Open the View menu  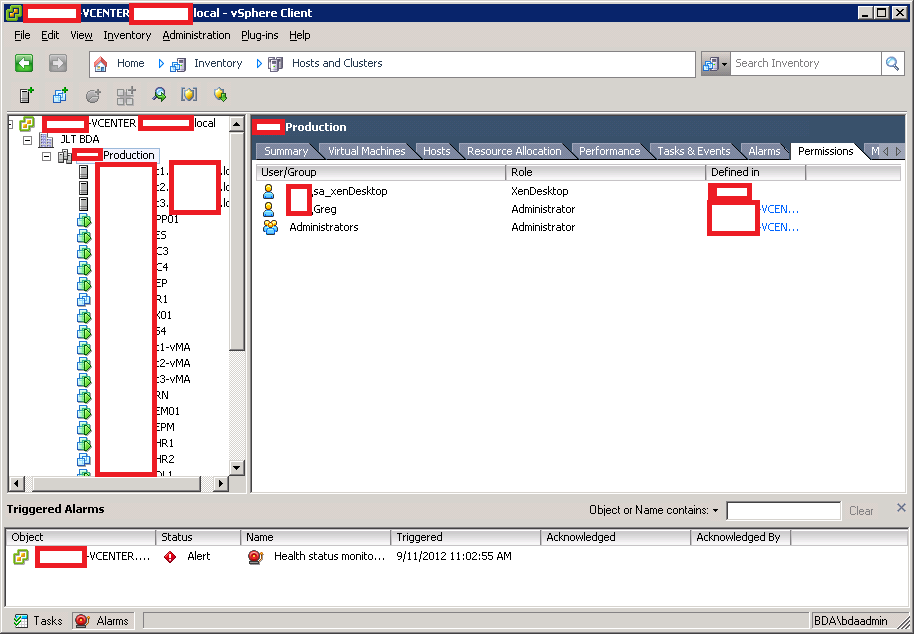(x=82, y=35)
